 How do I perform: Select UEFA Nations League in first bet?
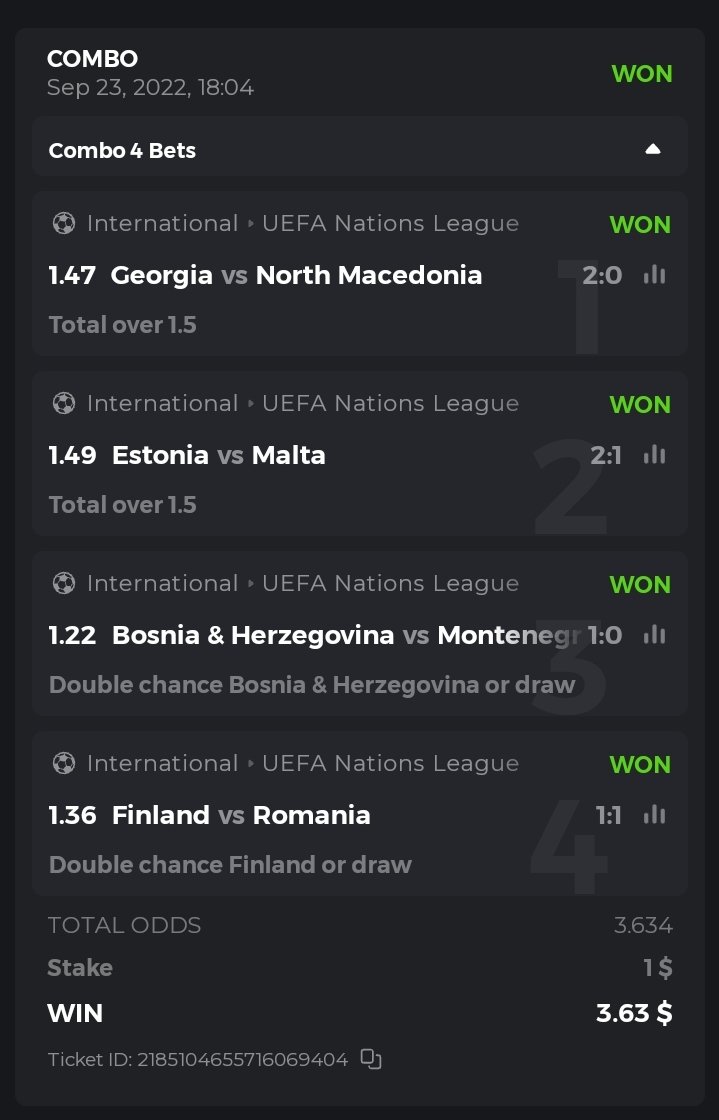[390, 223]
